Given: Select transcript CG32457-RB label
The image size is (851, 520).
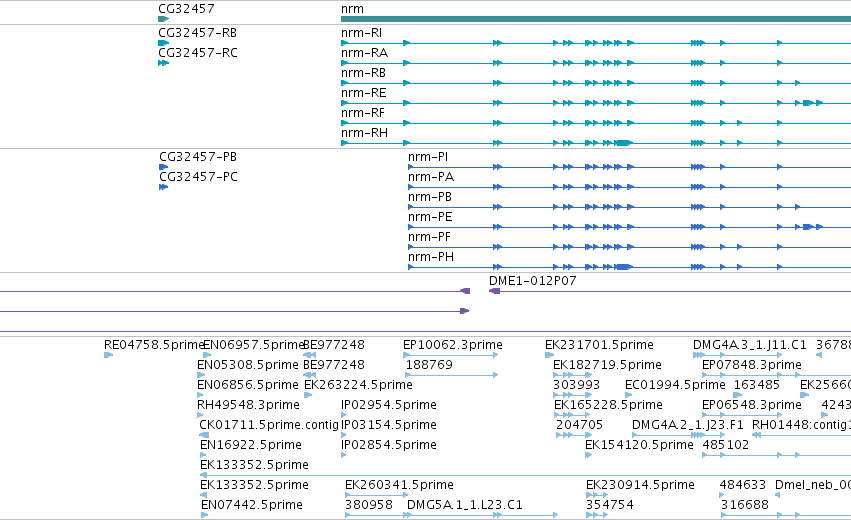Looking at the screenshot, I should (x=198, y=33).
